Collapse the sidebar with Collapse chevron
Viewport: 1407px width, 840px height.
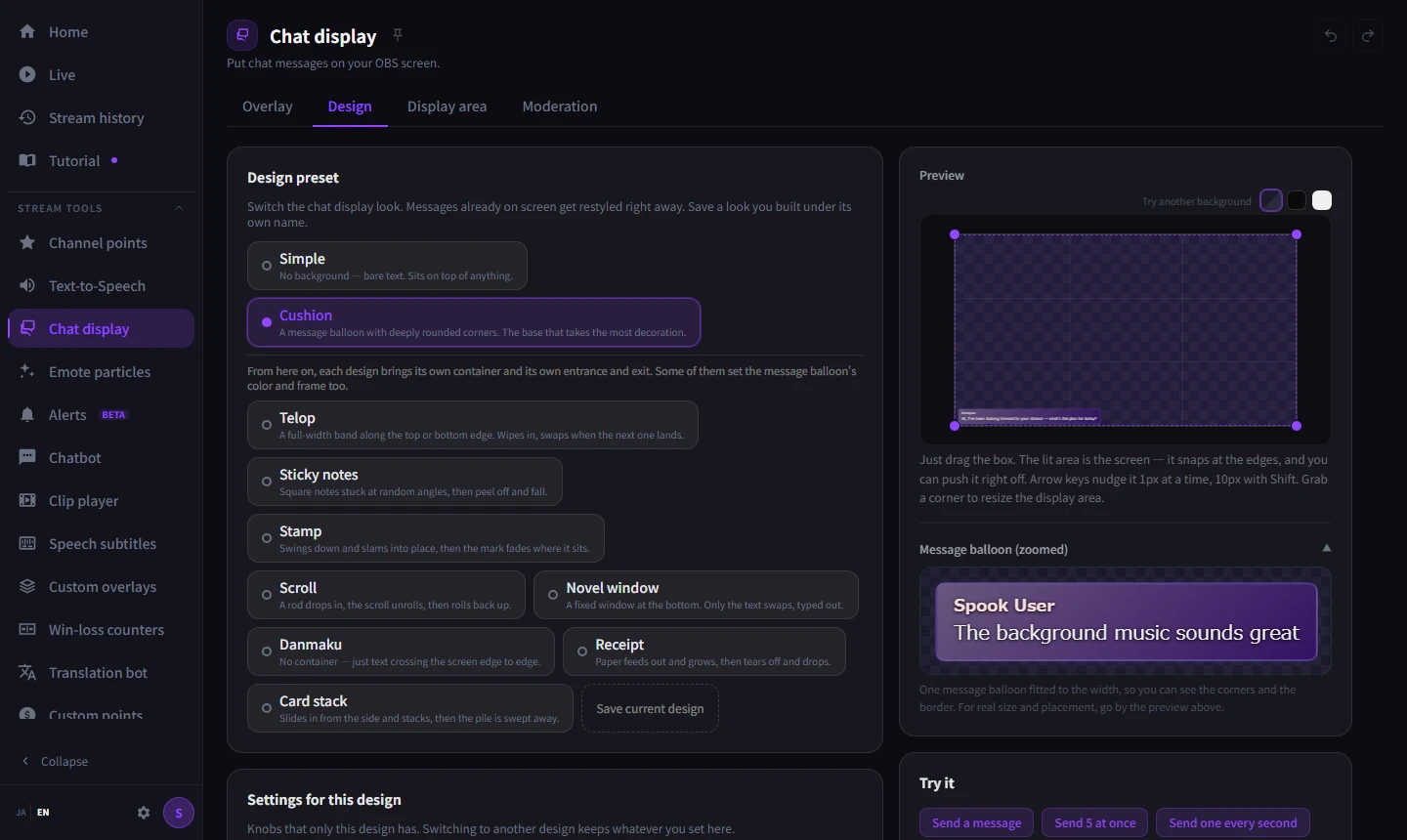pyautogui.click(x=25, y=761)
